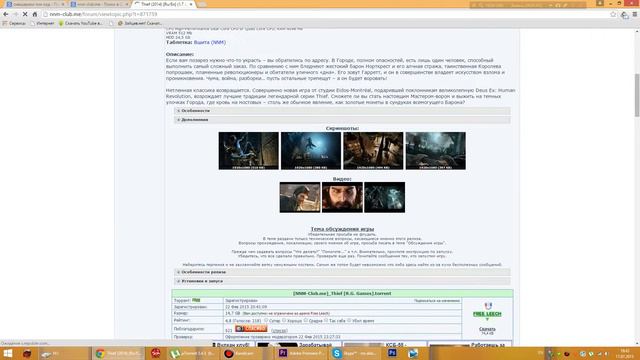
Task: Select the Так себе rating radio button
Action: pos(326,320)
